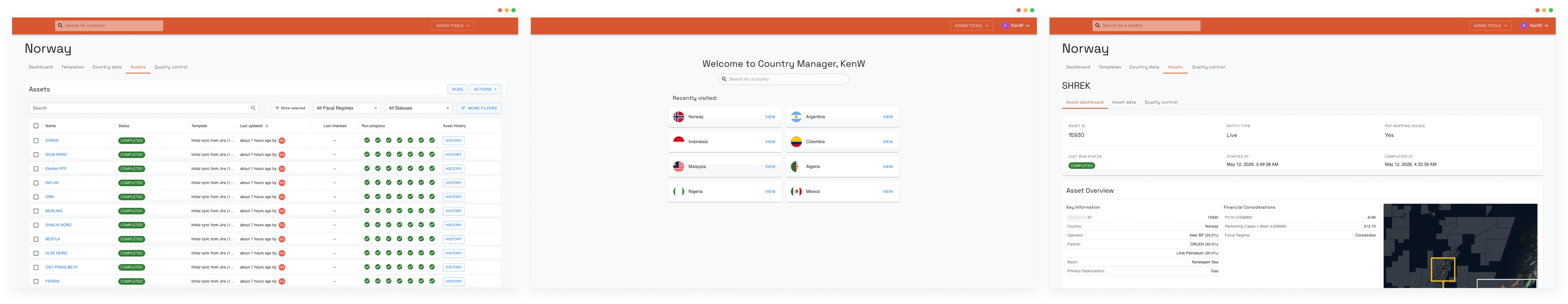Image resolution: width=1568 pixels, height=304 pixels.
Task: Click the Indonesia flag icon
Action: pyautogui.click(x=679, y=142)
